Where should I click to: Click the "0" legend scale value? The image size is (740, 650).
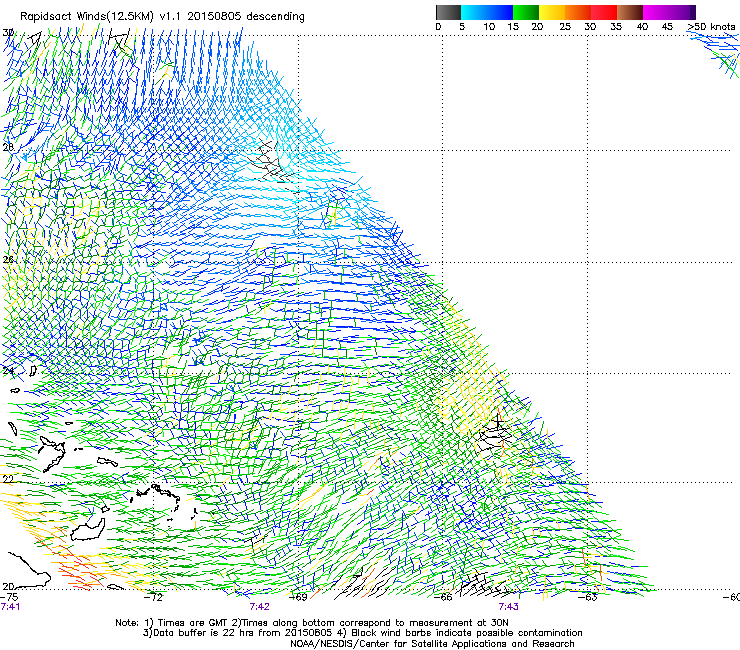[438, 27]
